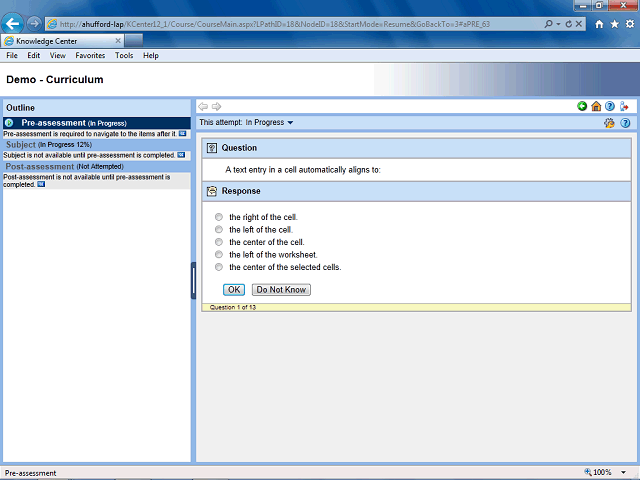Viewport: 640px width, 480px height.
Task: Click info icon after Pre-assessment required note
Action: point(182,133)
